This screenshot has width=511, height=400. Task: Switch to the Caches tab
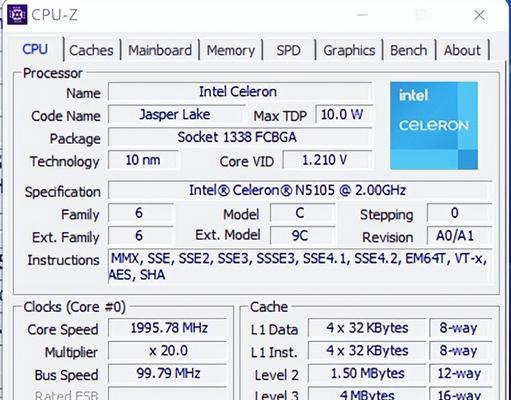coord(91,50)
